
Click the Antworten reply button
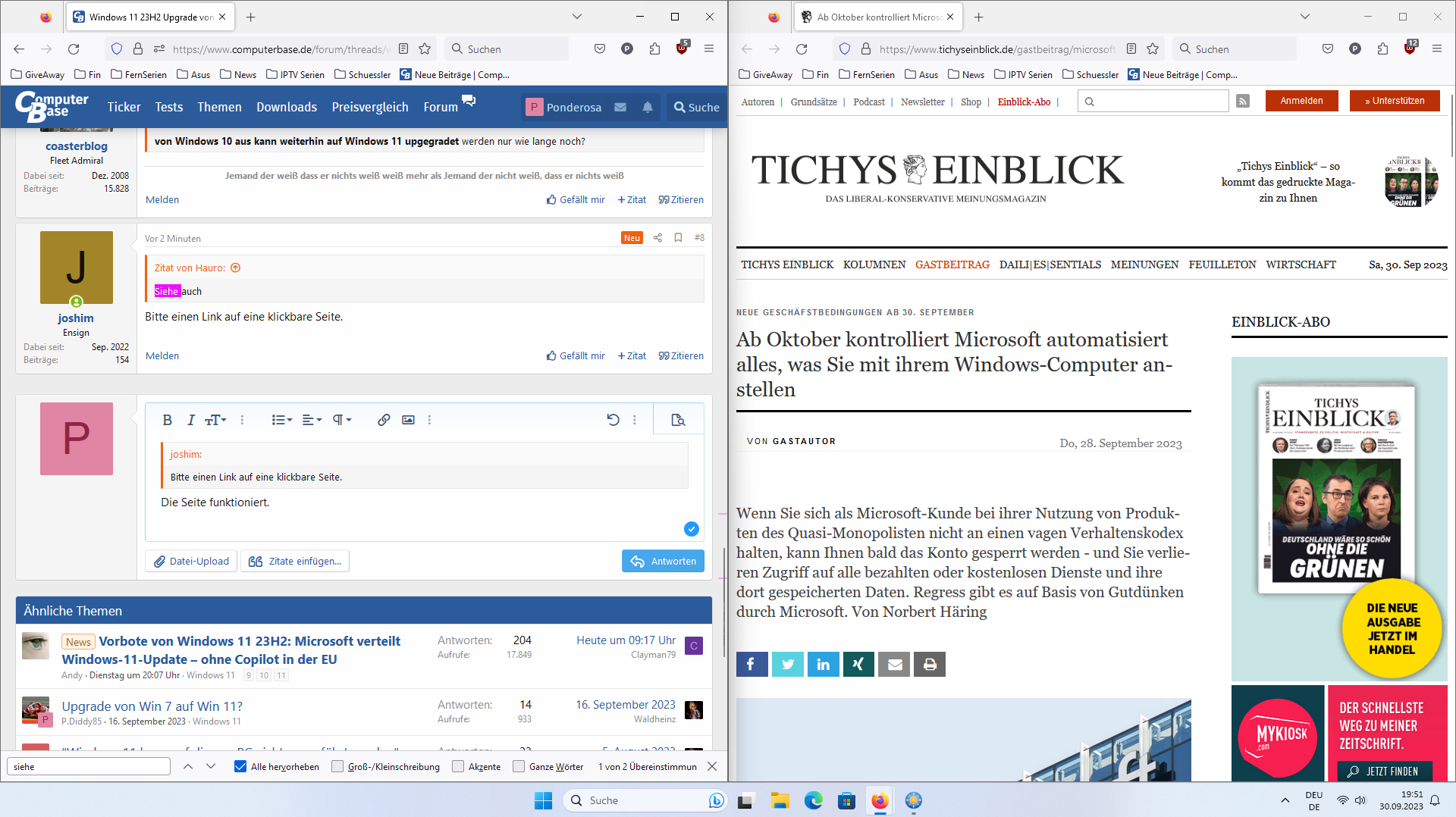(664, 561)
